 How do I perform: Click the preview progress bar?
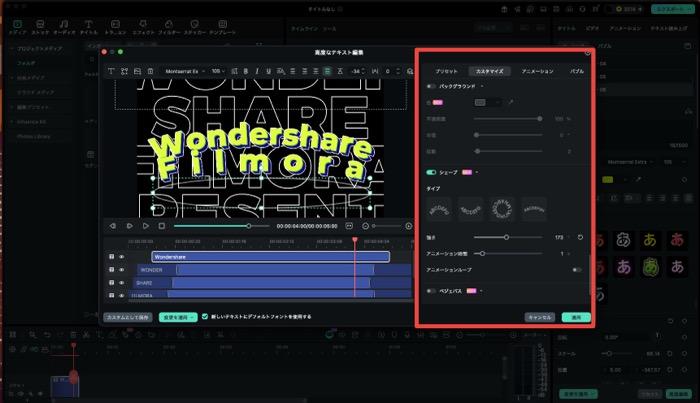click(x=222, y=226)
